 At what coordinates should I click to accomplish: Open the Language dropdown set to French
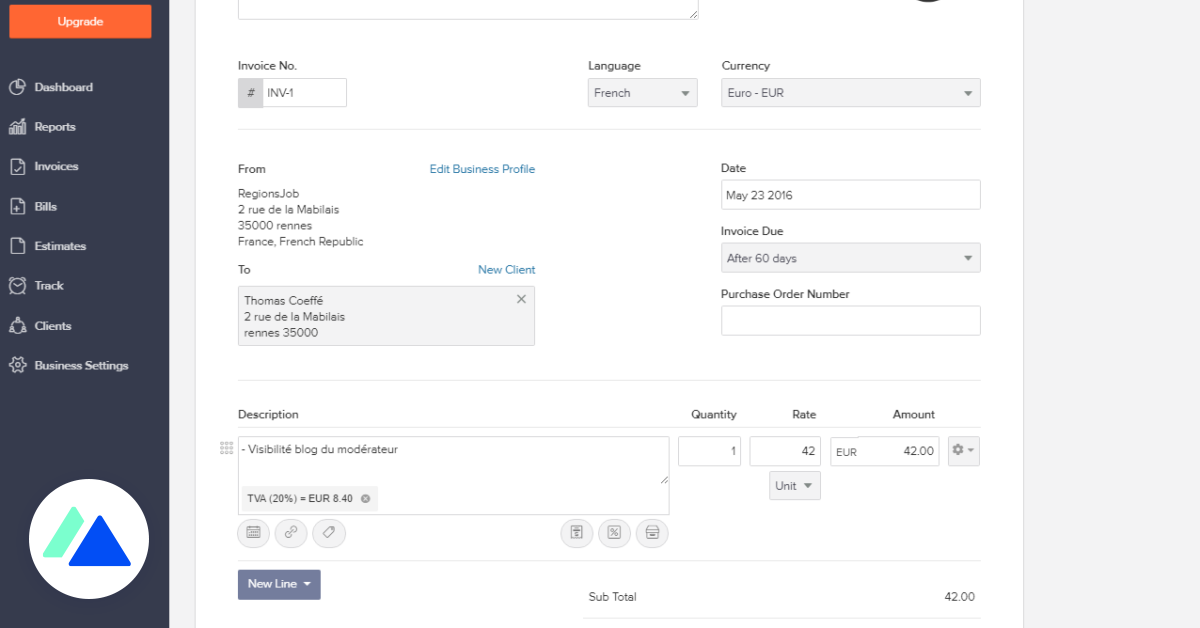[642, 93]
